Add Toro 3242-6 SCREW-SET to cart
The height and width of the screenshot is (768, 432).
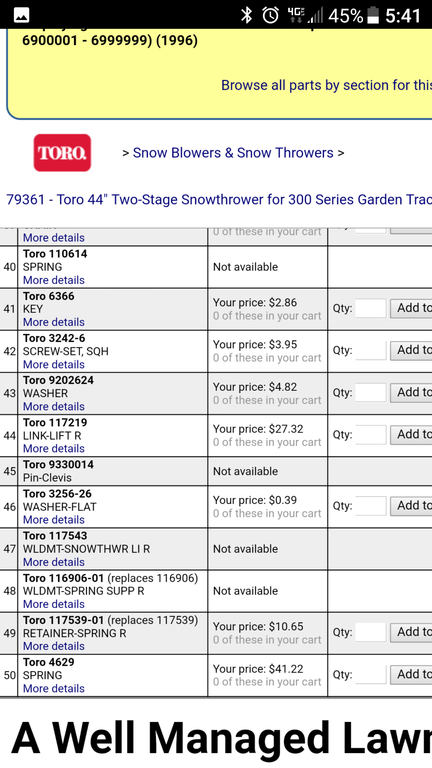point(411,350)
